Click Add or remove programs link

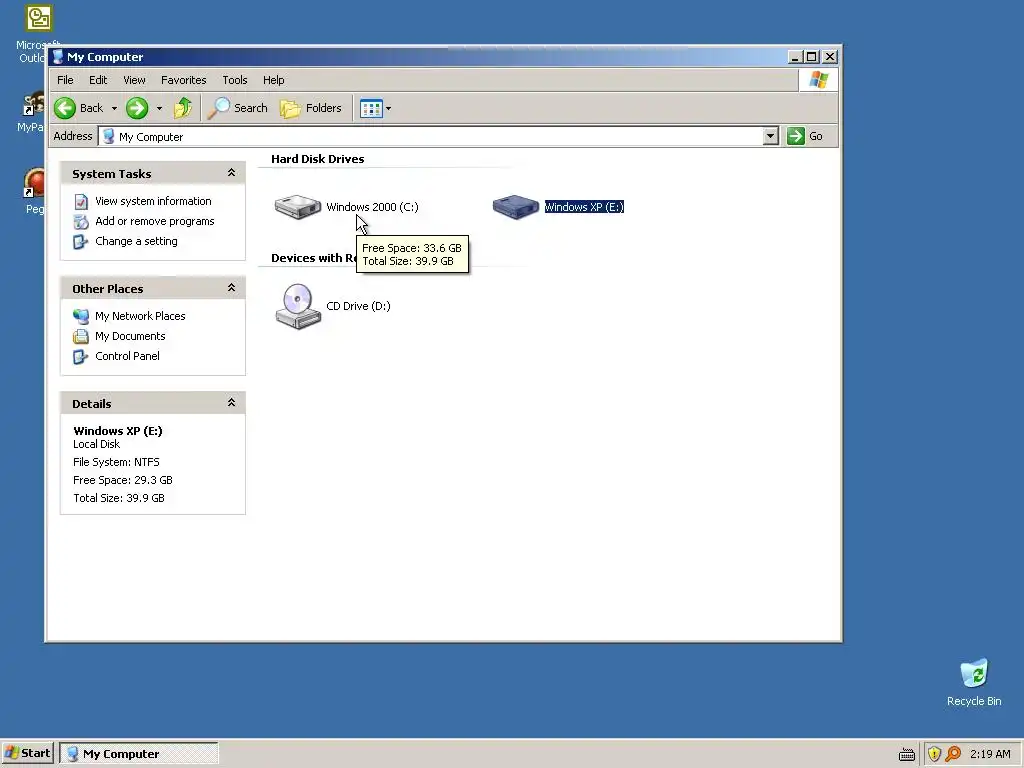coord(155,221)
